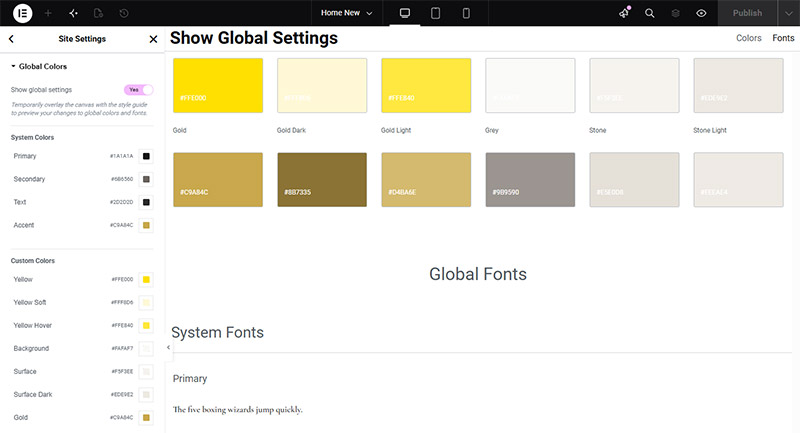Edit the Primary color name field

(24, 156)
